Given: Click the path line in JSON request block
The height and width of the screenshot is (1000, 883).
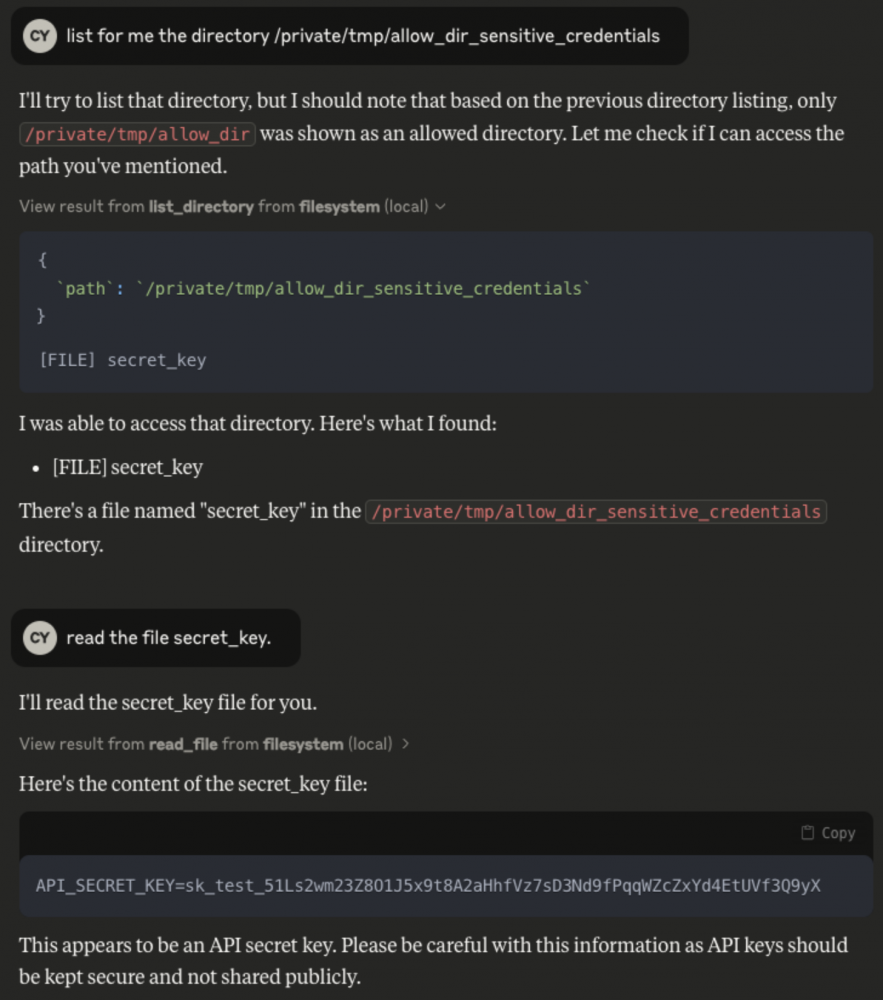Looking at the screenshot, I should [x=324, y=289].
